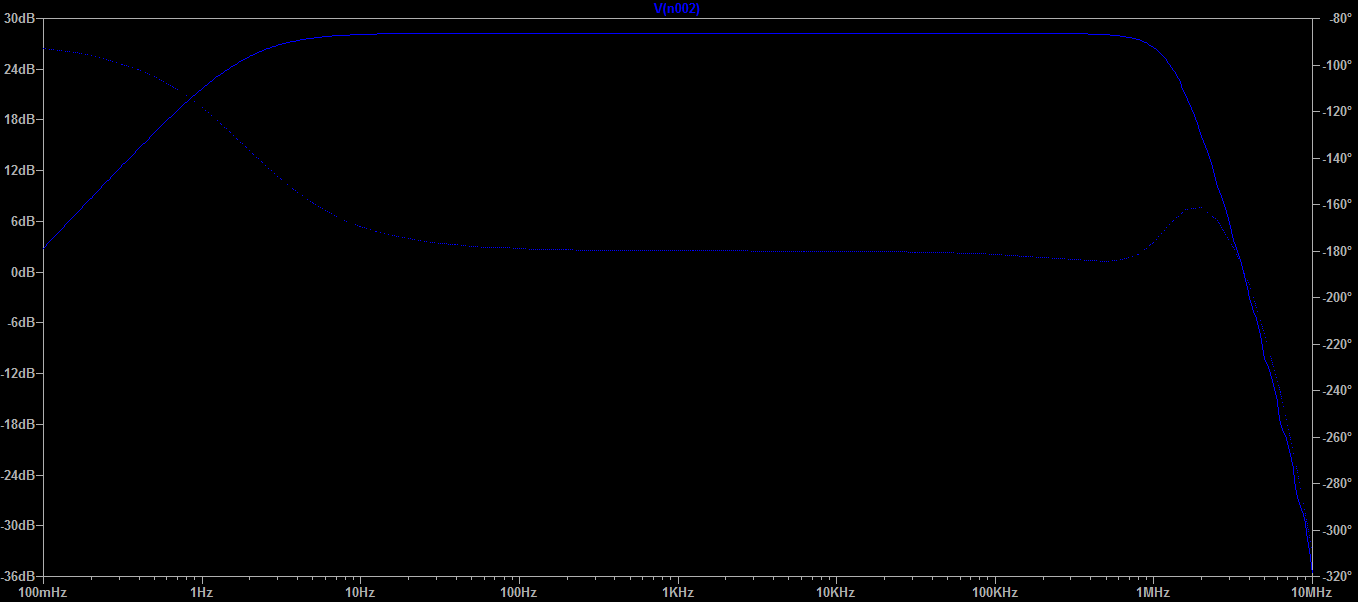Image resolution: width=1358 pixels, height=602 pixels.
Task: Click the 0dB magnitude axis label
Action: pos(24,272)
